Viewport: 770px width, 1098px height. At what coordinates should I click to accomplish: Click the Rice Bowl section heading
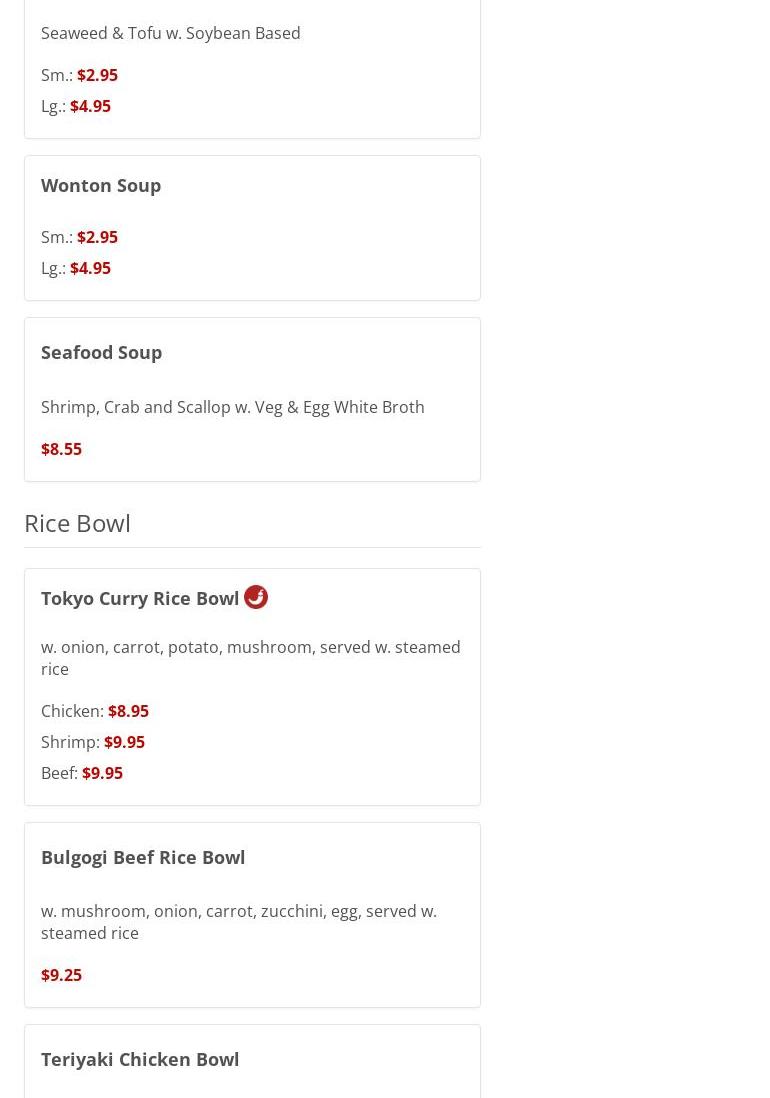pyautogui.click(x=77, y=523)
